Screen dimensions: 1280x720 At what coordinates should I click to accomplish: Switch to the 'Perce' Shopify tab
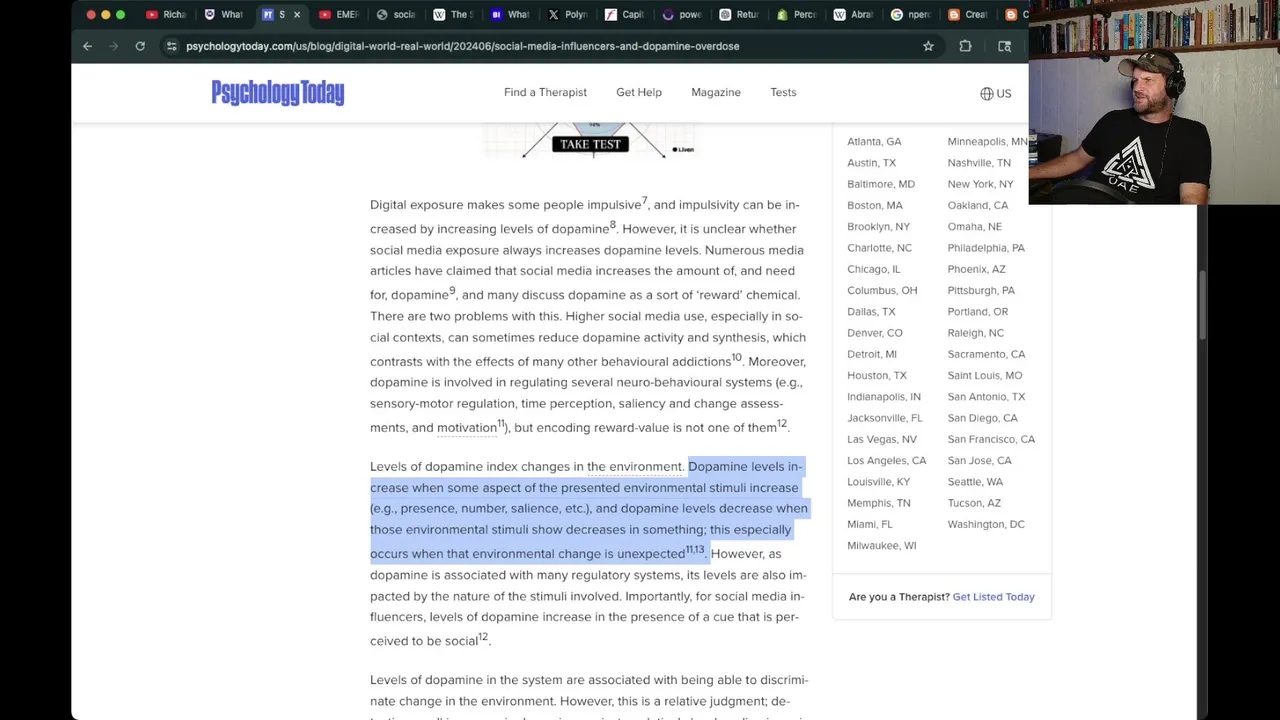797,15
